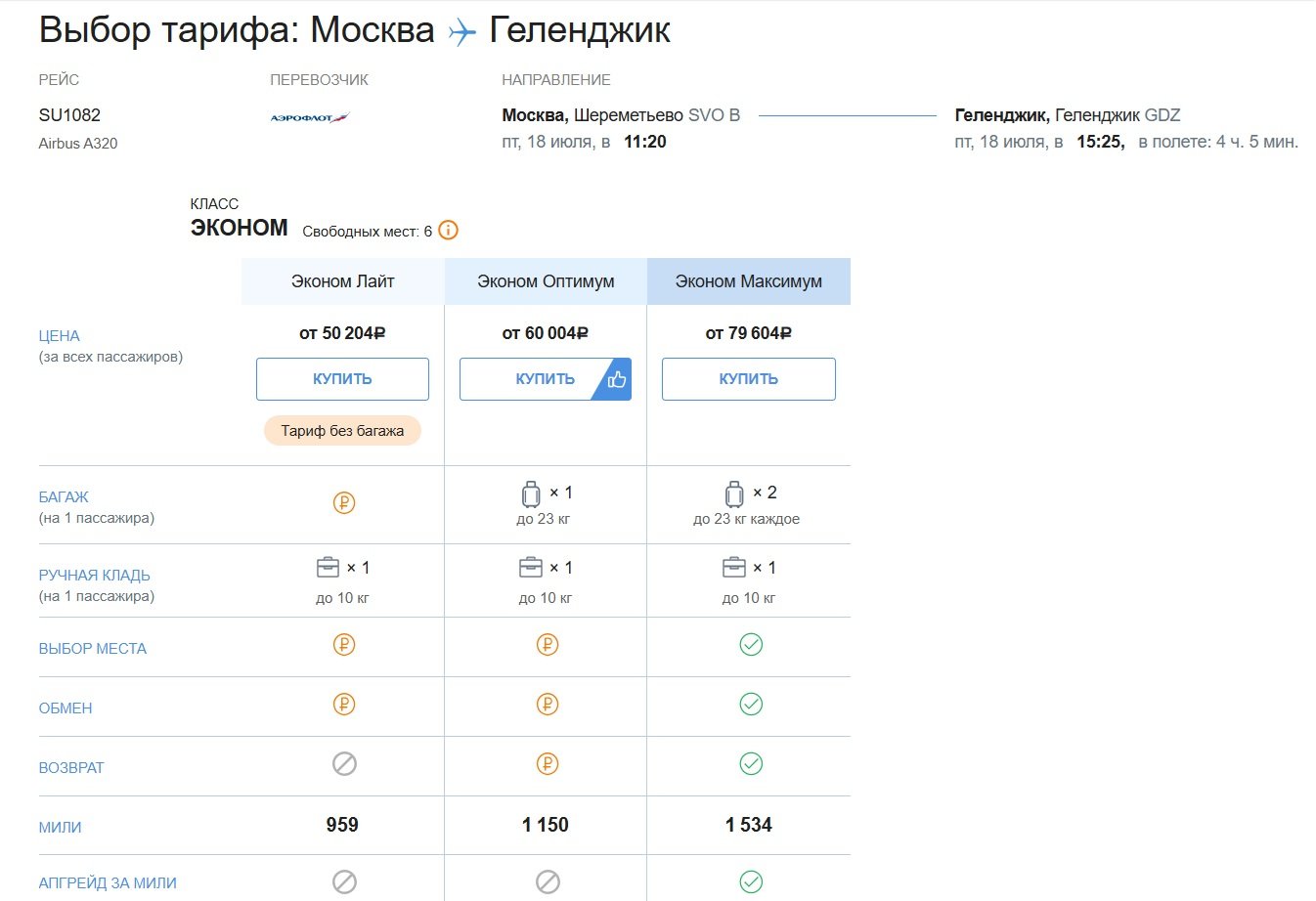This screenshot has height=901, width=1316.
Task: Click the refund unavailable icon for Эконом Лайт
Action: click(x=344, y=764)
